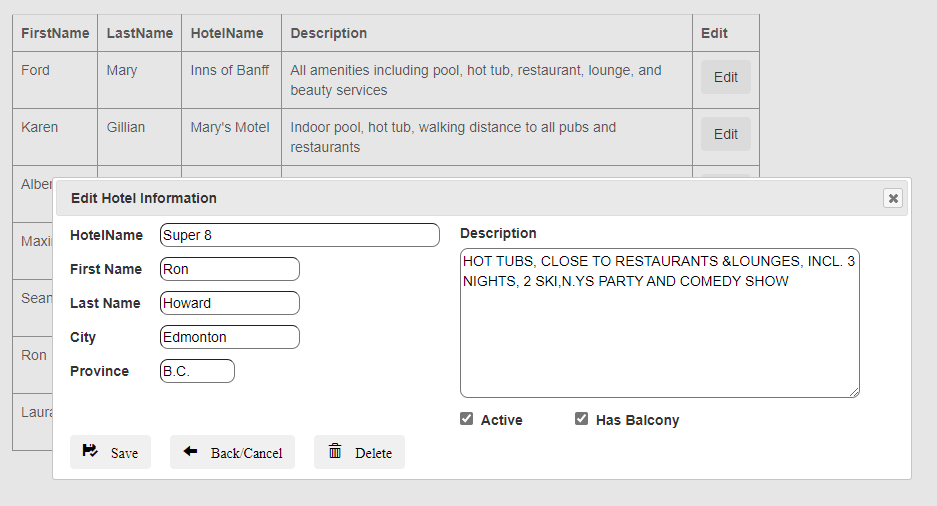Click the trash can Delete icon
This screenshot has width=937, height=506.
click(x=335, y=451)
